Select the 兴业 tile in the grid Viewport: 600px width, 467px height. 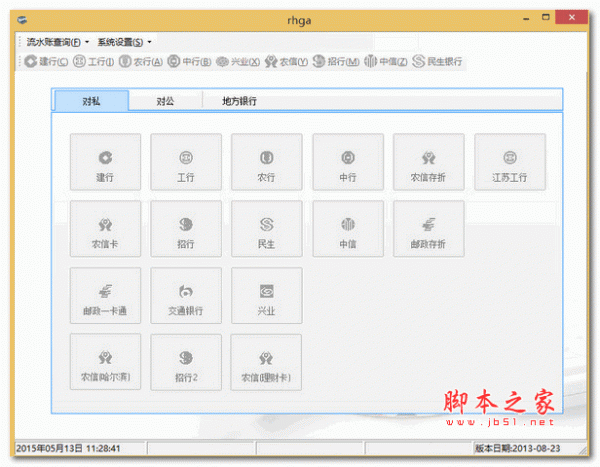click(267, 296)
